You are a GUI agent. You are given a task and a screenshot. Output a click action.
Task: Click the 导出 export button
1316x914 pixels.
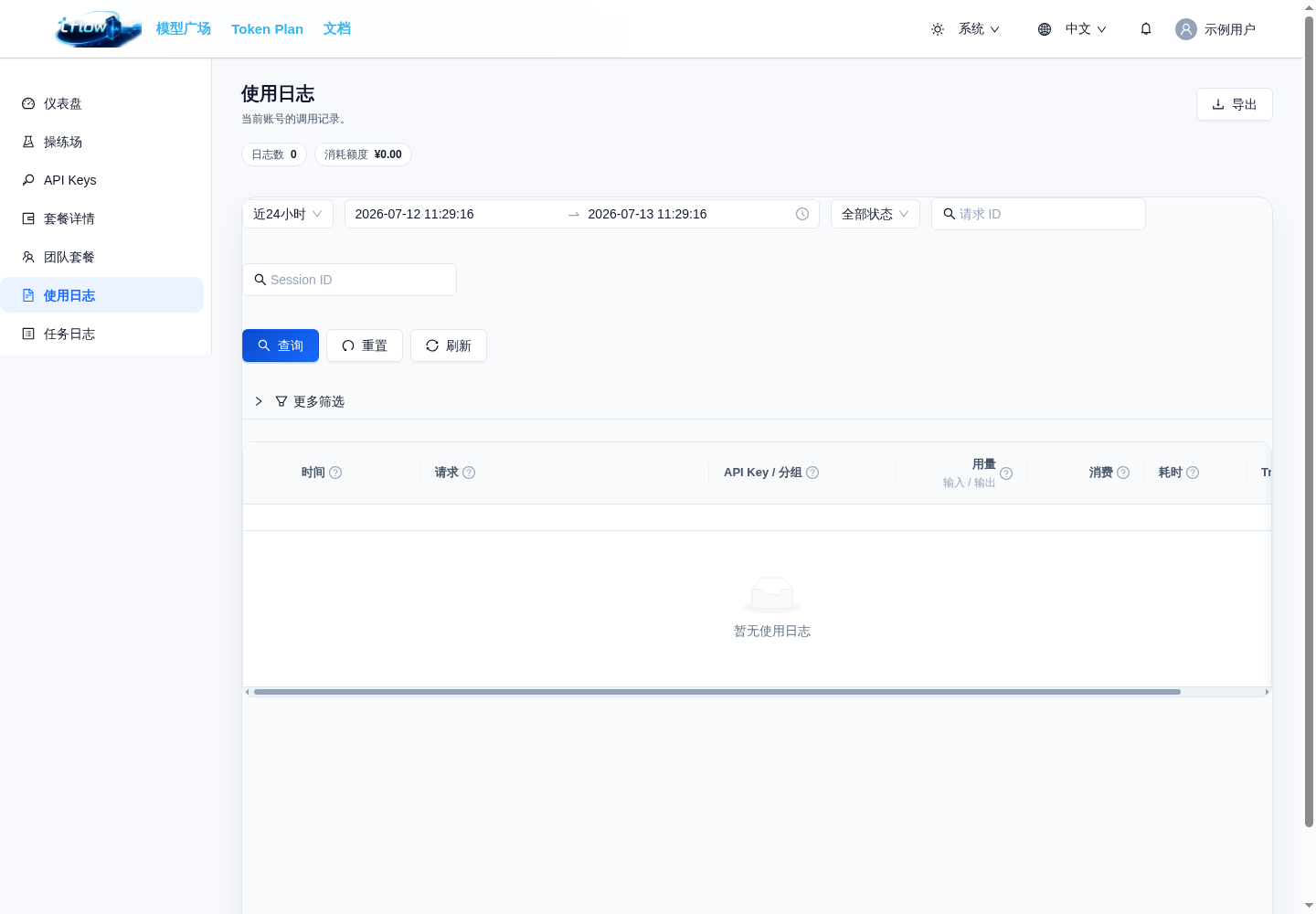[x=1235, y=104]
